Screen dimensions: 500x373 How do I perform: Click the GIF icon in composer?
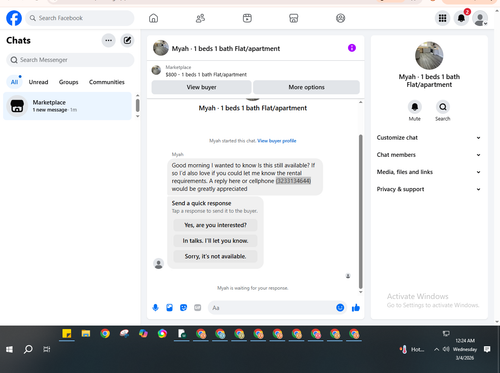(x=198, y=308)
